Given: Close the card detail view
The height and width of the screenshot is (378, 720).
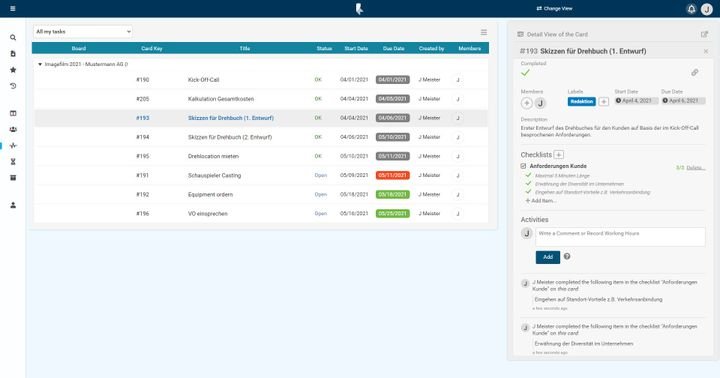Looking at the screenshot, I should click(706, 51).
